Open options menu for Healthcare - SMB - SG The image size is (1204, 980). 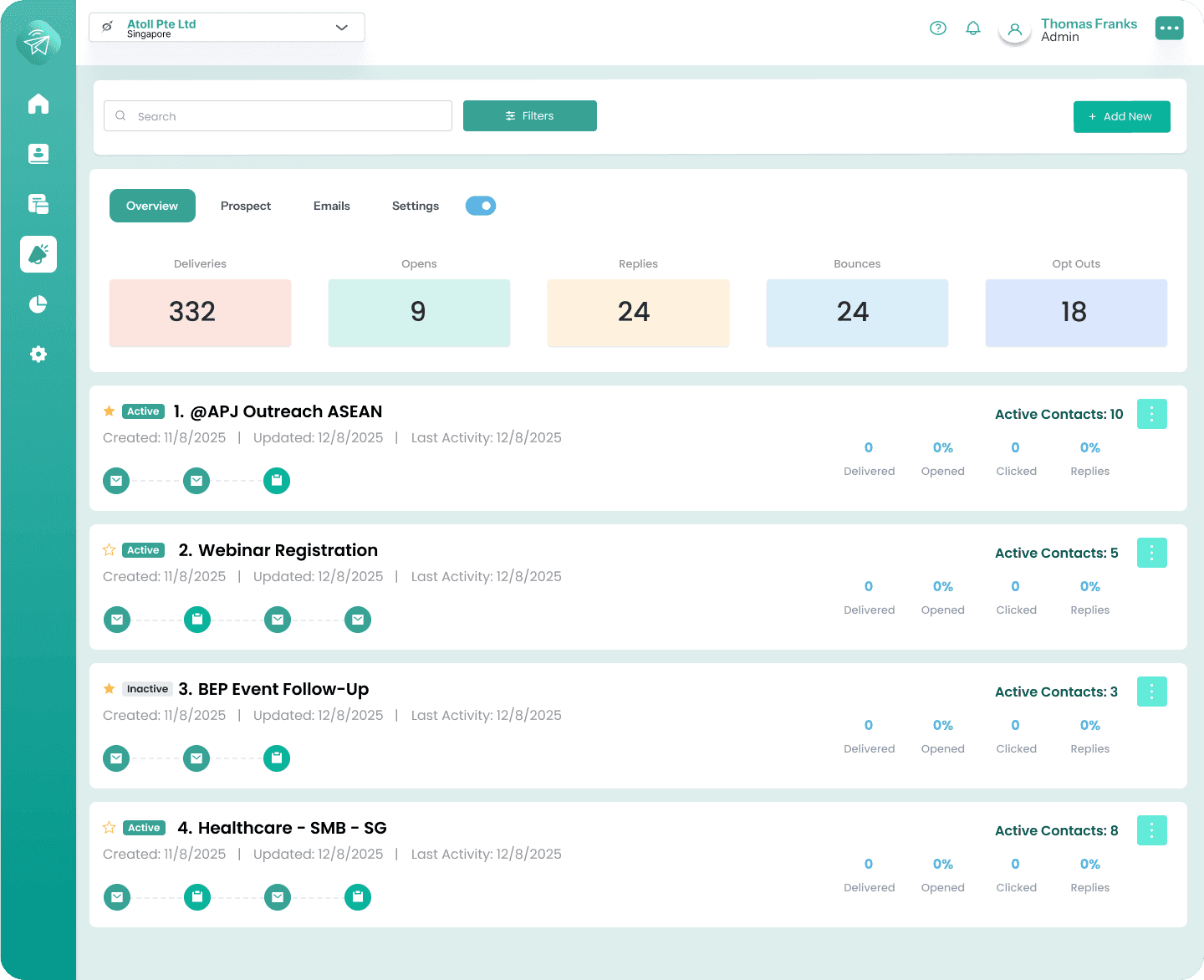coord(1151,830)
